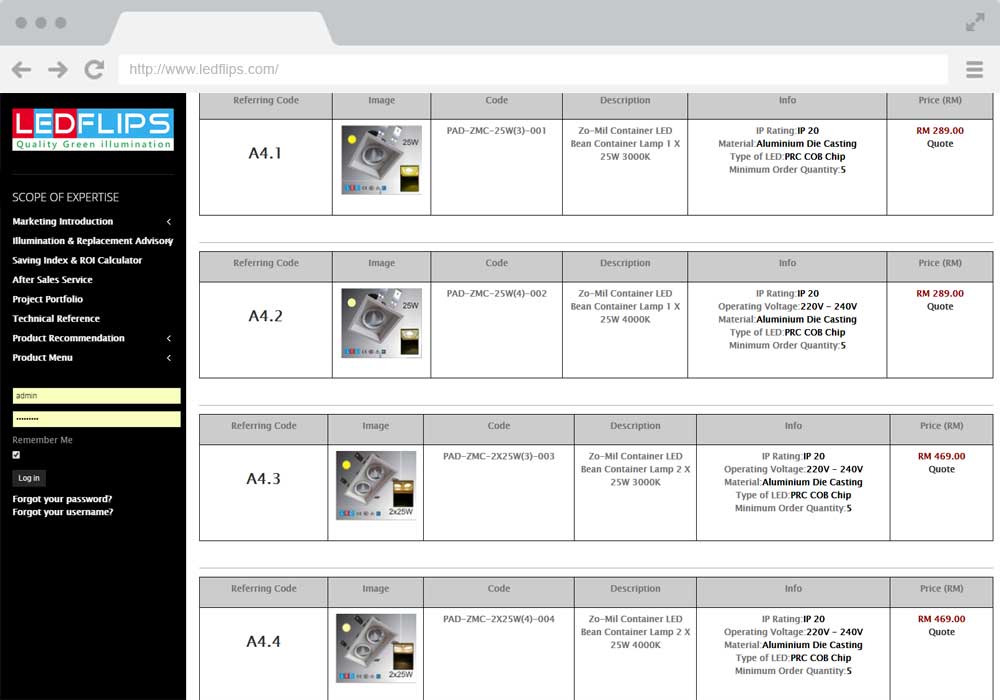Open Saving Index & ROI Calculator
The width and height of the screenshot is (1000, 700).
coord(77,260)
